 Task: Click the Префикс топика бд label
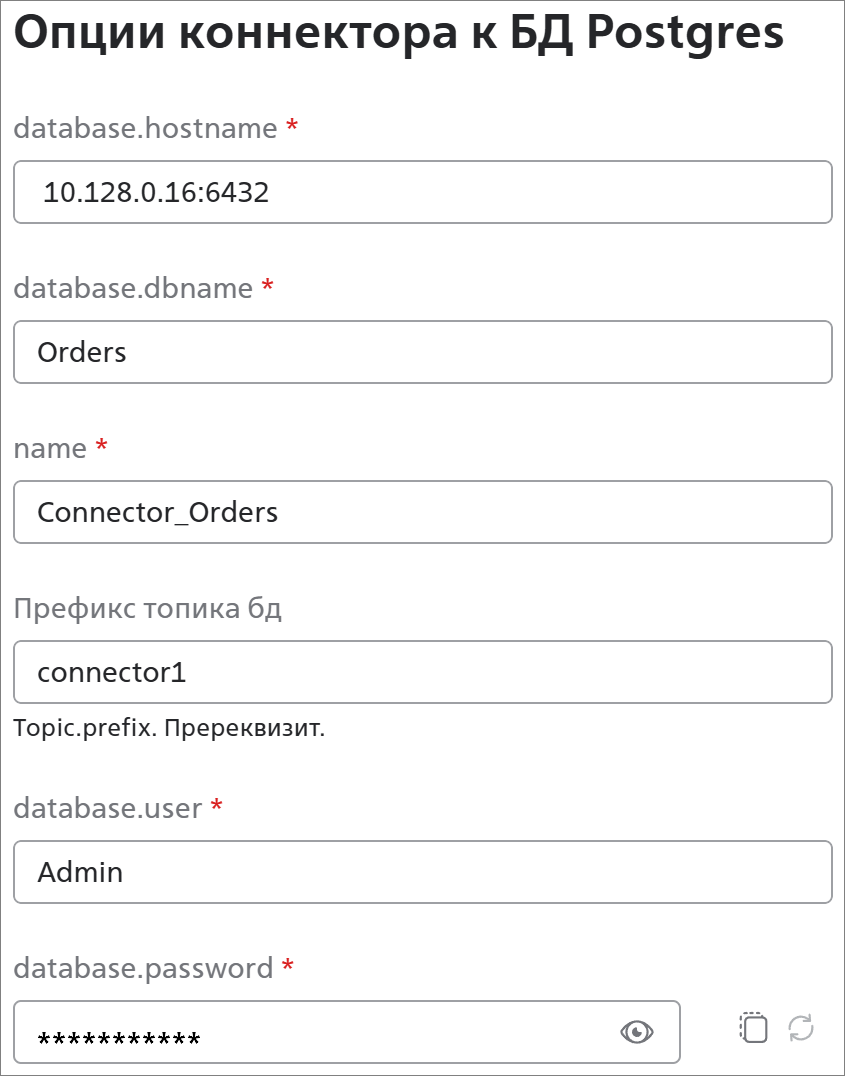(x=148, y=609)
